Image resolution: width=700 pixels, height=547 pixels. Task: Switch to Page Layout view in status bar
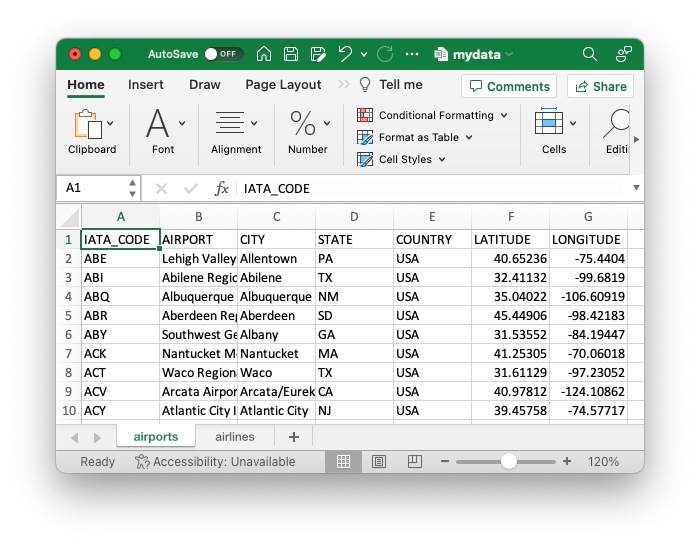(379, 462)
